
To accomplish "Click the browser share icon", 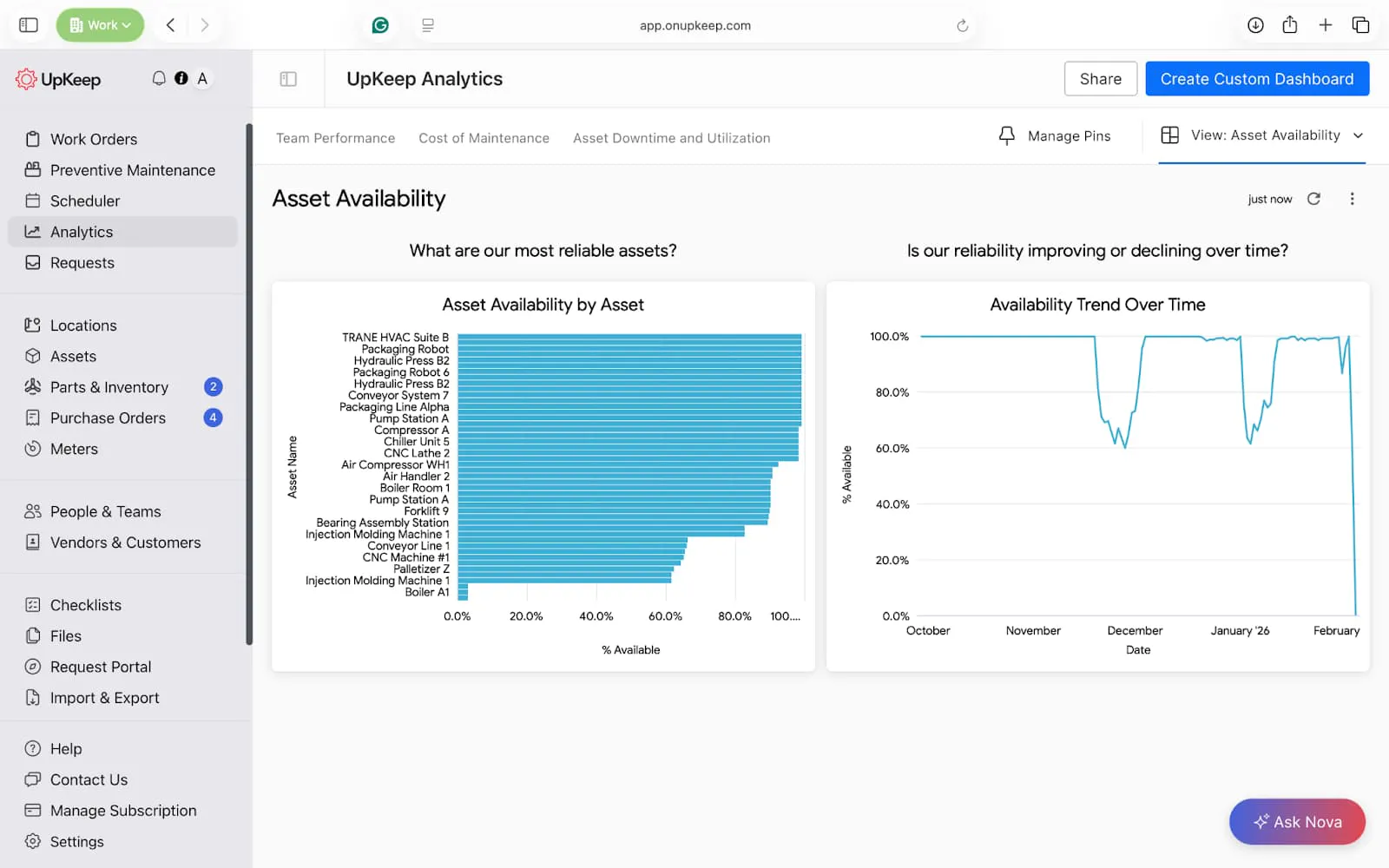I will point(1290,25).
